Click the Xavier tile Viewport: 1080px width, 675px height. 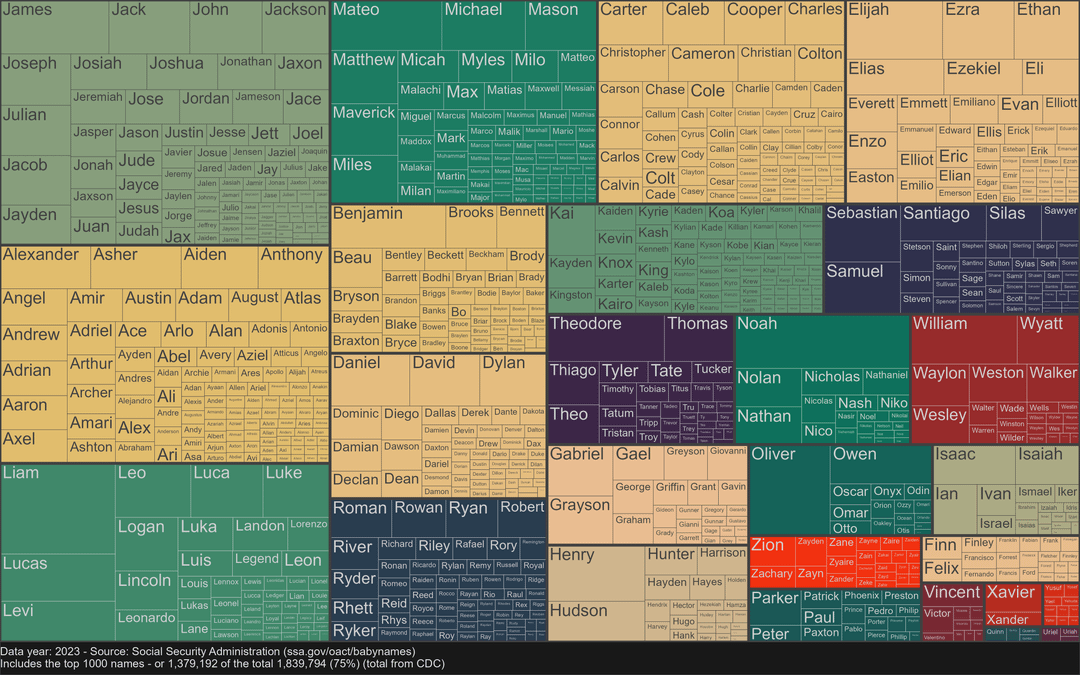tap(1012, 598)
